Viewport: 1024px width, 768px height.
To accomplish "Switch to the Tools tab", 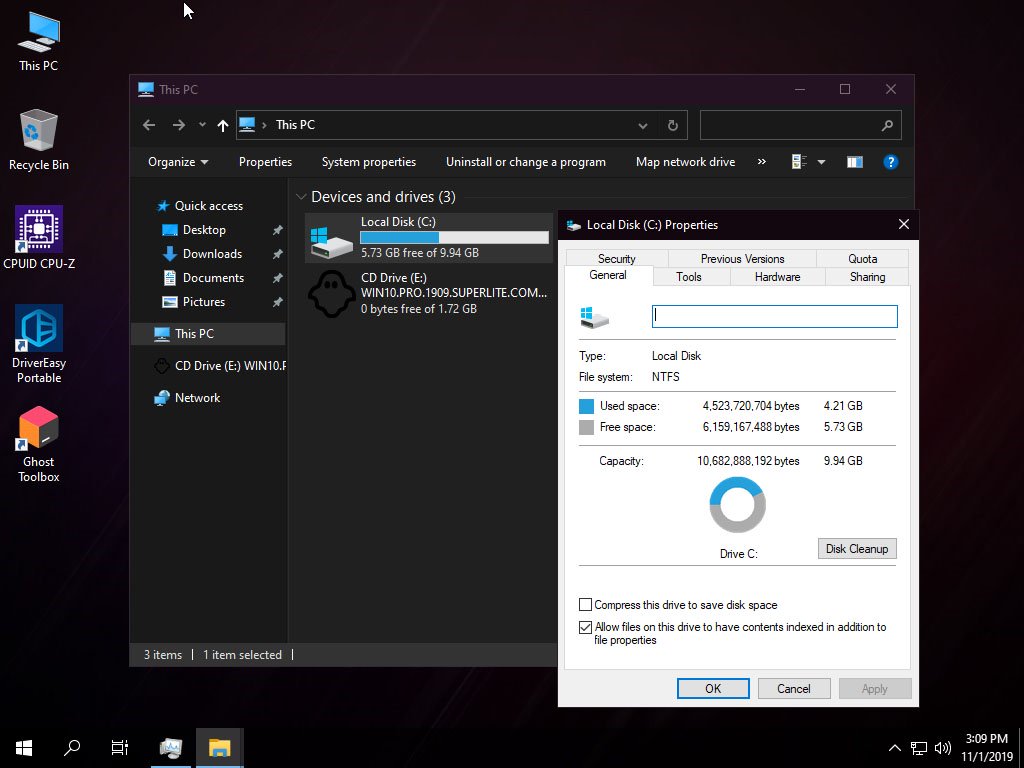I will click(x=688, y=277).
